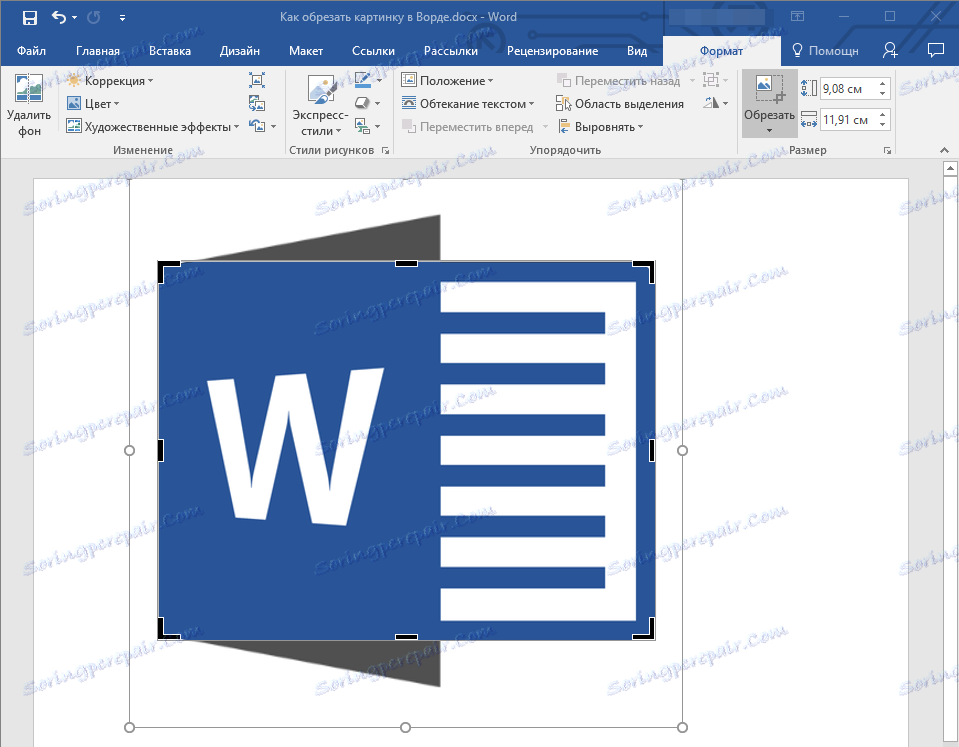This screenshot has height=747, width=959.
Task: Open the Файл tab
Action: [31, 51]
